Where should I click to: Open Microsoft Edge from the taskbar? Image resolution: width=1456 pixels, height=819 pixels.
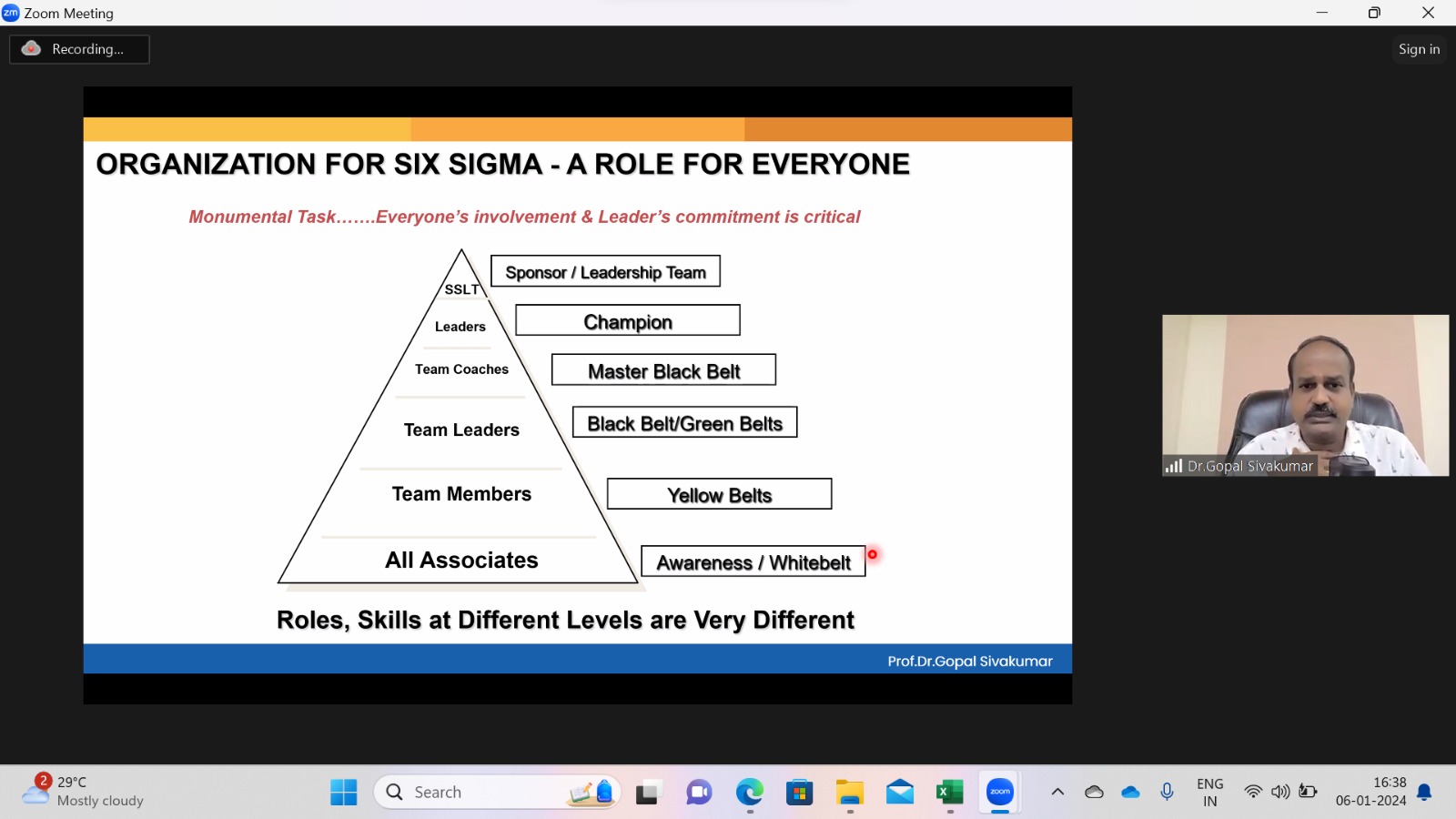click(x=749, y=793)
